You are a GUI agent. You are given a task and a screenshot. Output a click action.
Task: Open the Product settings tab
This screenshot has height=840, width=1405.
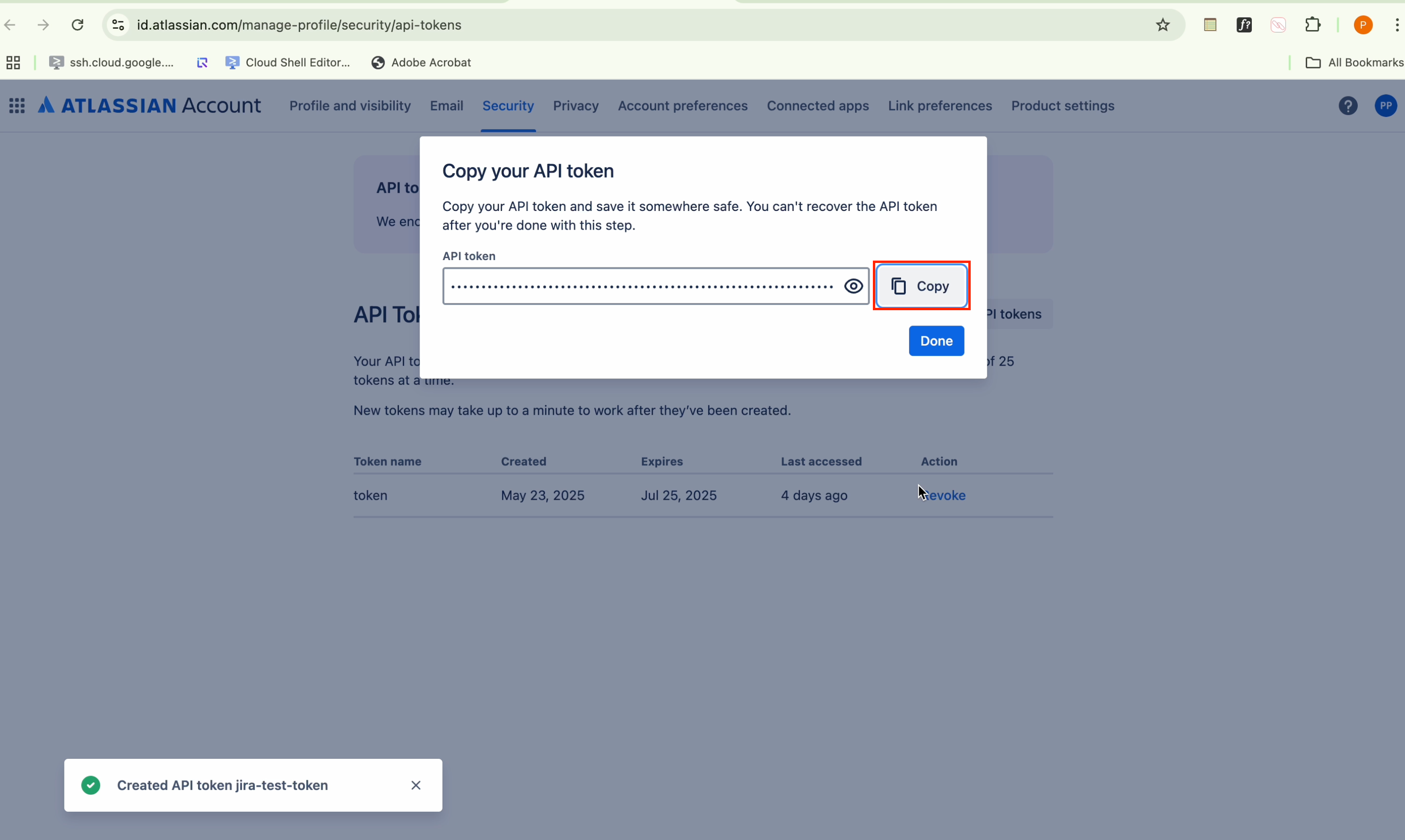tap(1063, 106)
